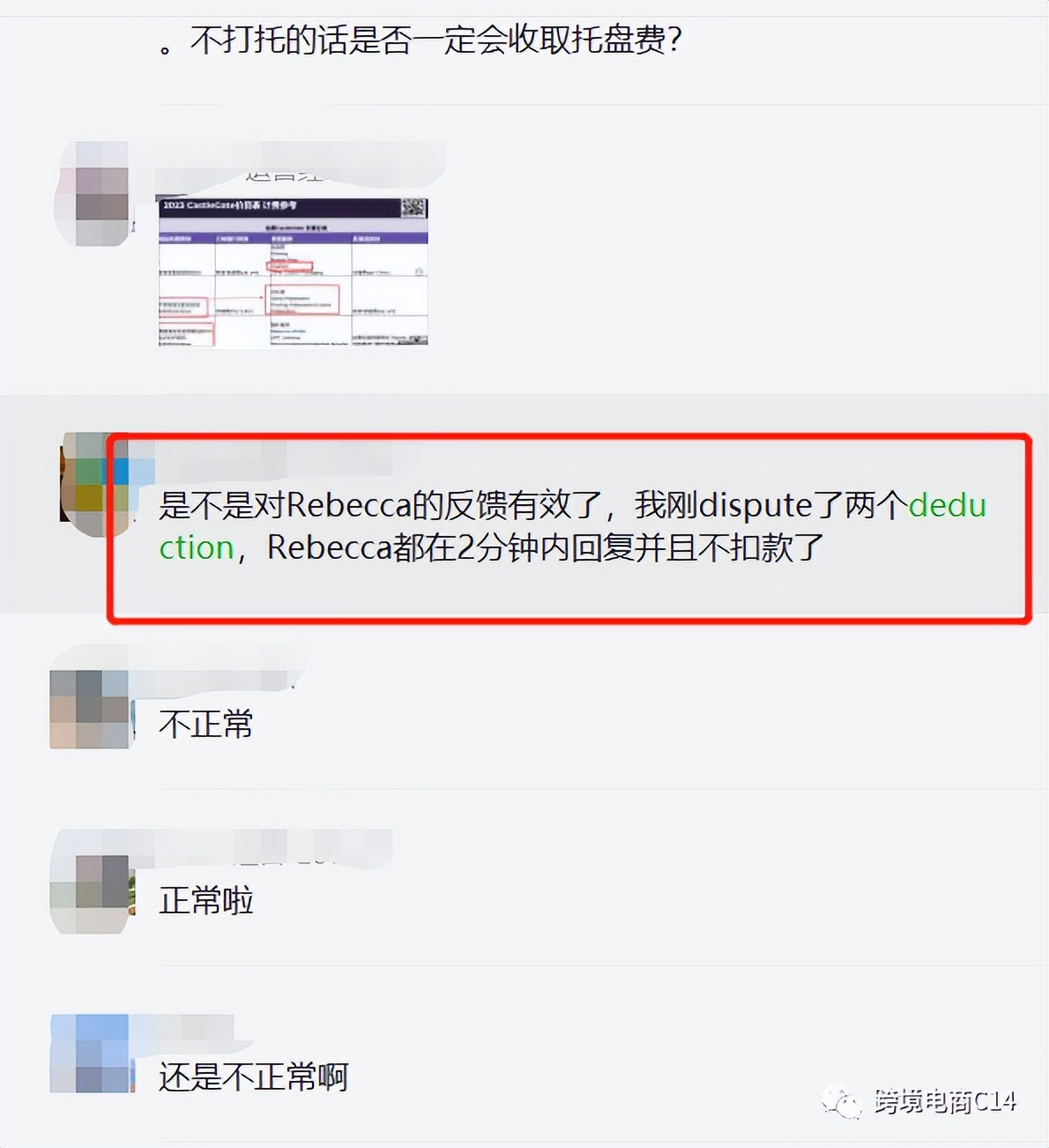Click blurred sender name above Rebecca message
Image resolution: width=1049 pixels, height=1148 pixels.
pyautogui.click(x=273, y=458)
